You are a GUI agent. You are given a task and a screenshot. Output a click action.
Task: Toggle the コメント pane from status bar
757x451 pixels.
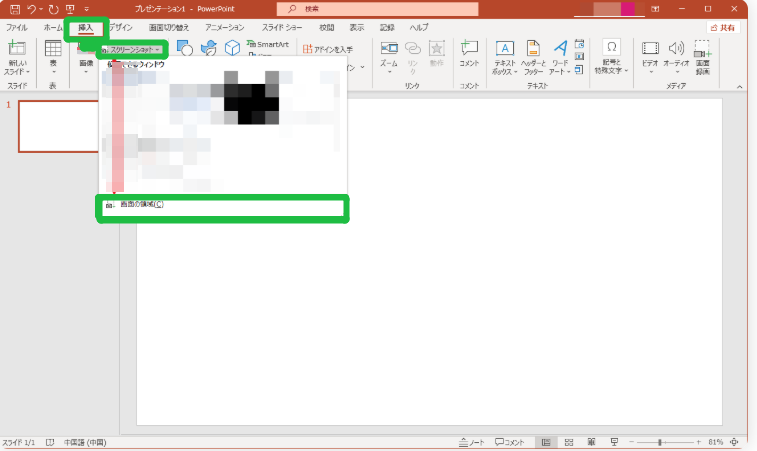509,442
